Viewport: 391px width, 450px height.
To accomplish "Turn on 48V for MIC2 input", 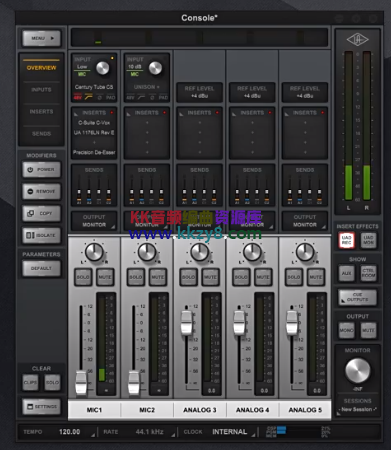I will [130, 98].
